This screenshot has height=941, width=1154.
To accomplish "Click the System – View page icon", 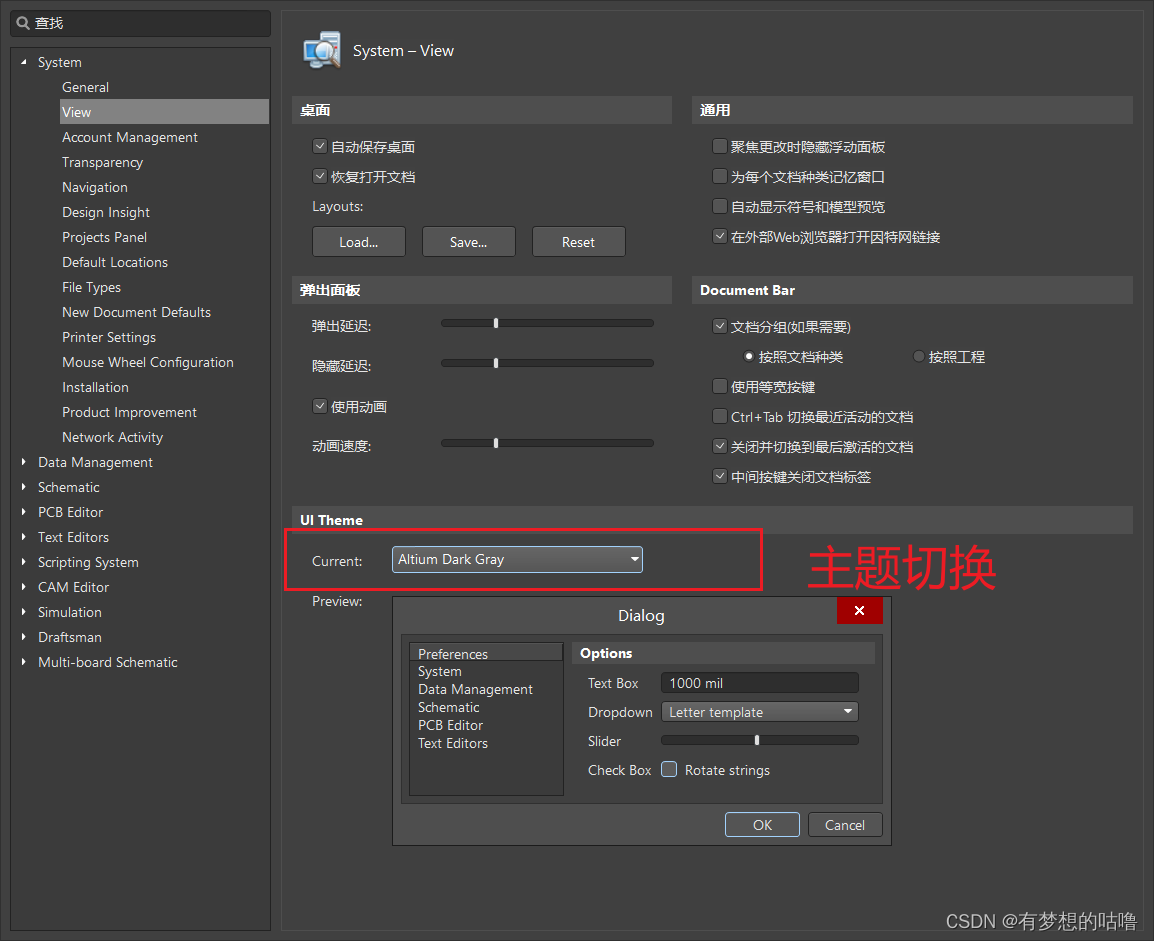I will click(322, 50).
